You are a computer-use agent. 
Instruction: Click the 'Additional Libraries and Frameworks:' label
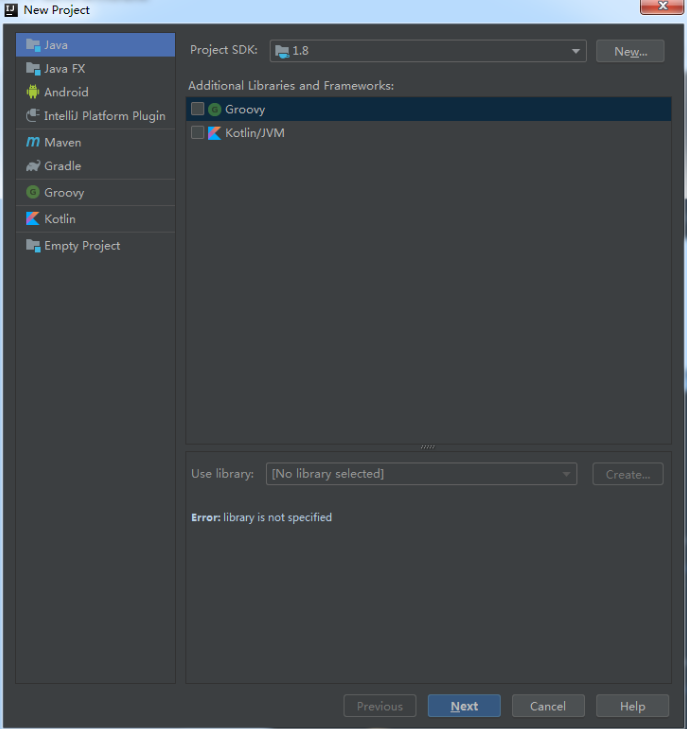pos(291,86)
